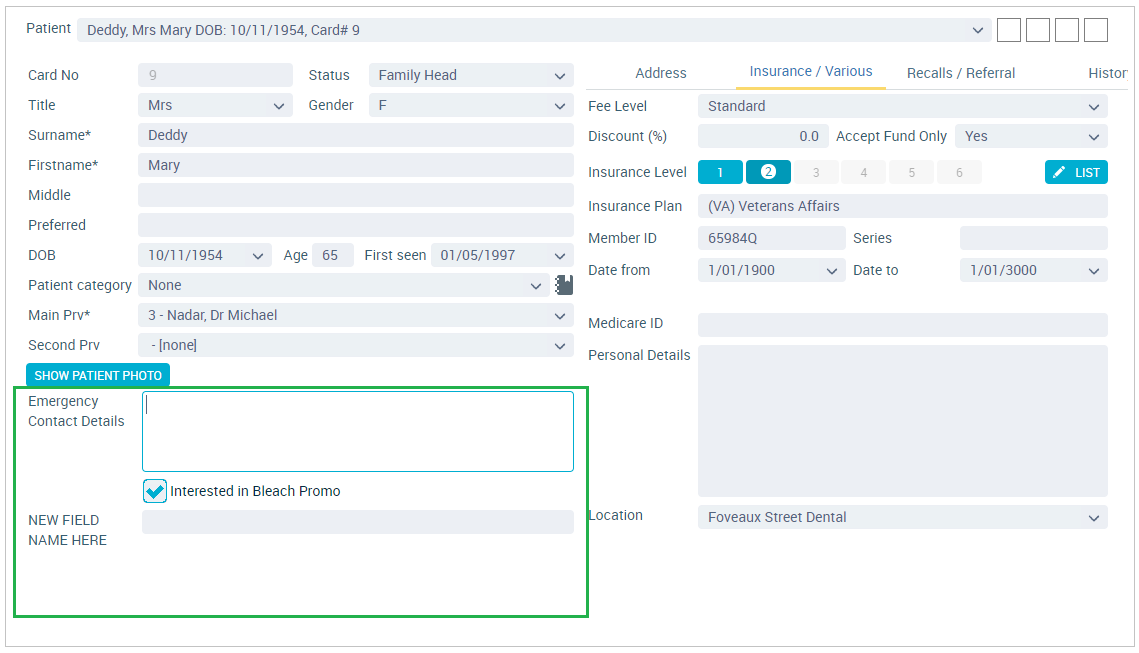Image resolution: width=1139 pixels, height=653 pixels.
Task: Click the Preferred name field
Action: tap(356, 225)
